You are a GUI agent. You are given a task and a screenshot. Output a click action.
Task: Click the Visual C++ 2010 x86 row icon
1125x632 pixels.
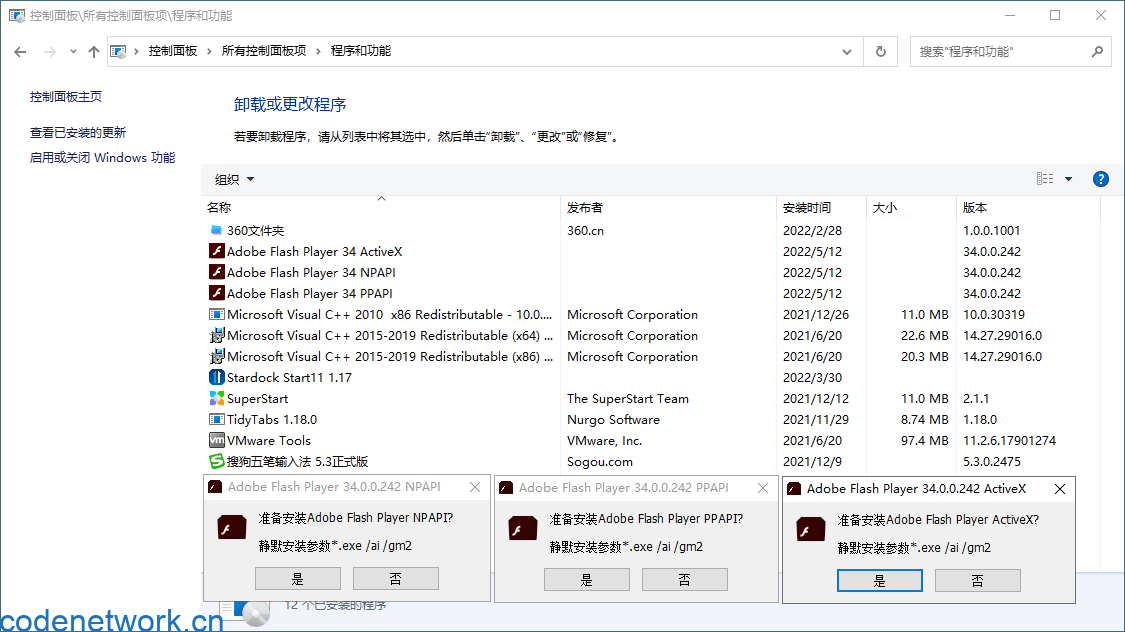[217, 314]
